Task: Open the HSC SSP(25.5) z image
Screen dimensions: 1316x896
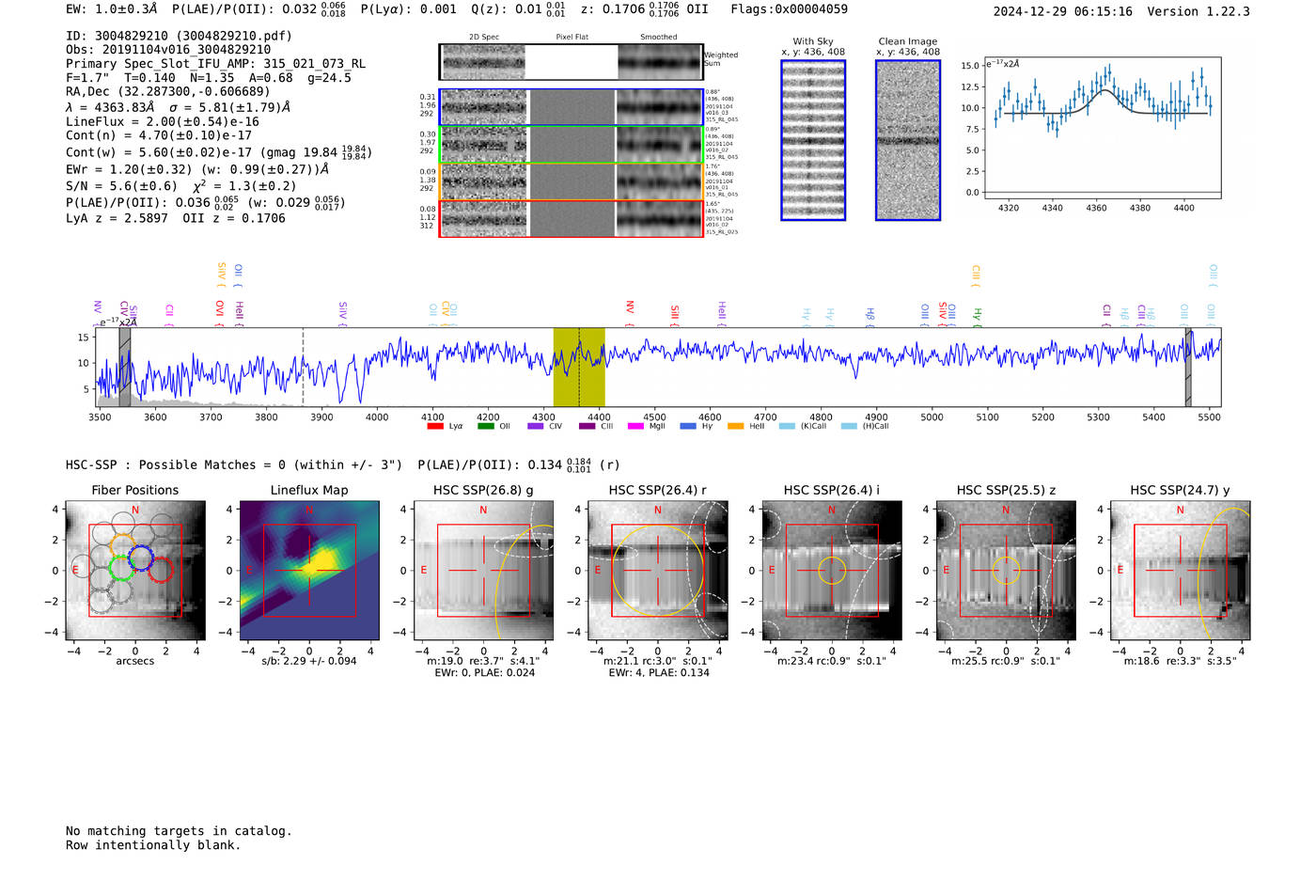Action: [x=1006, y=571]
